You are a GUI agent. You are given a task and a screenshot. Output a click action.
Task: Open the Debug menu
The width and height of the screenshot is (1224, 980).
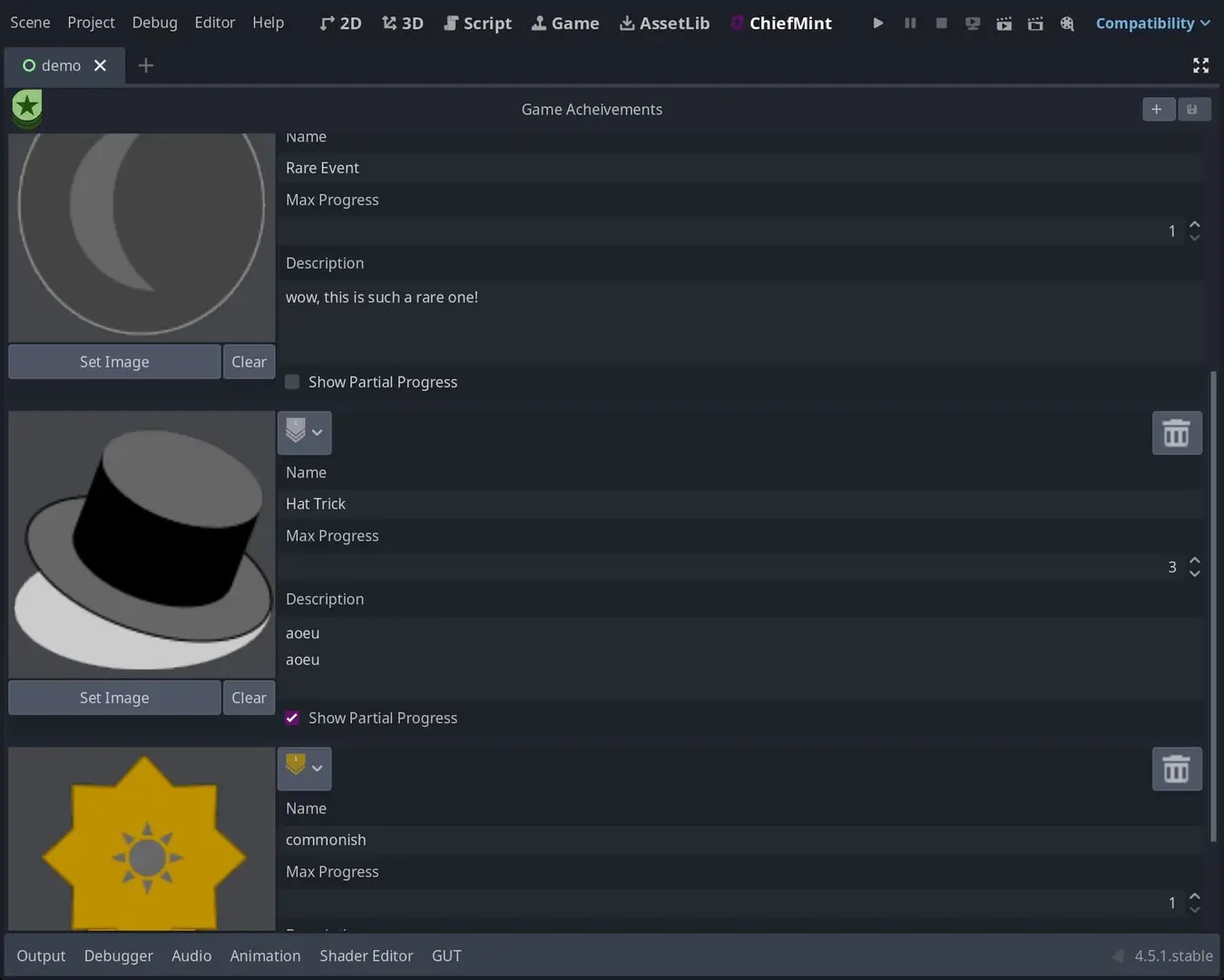click(154, 23)
